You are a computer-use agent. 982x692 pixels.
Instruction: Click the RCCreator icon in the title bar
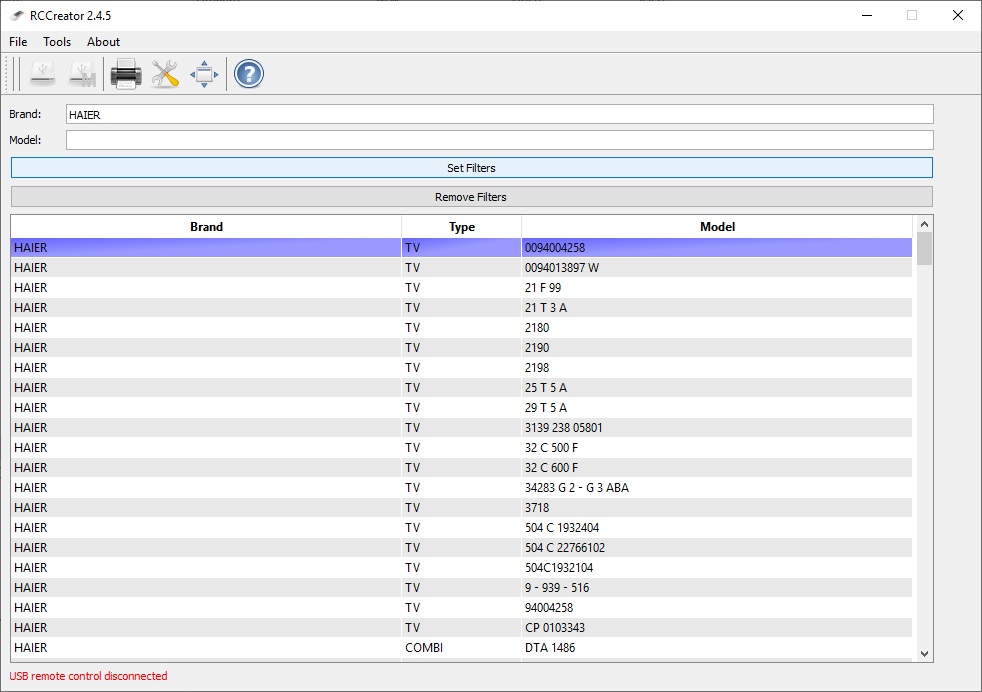pos(15,15)
